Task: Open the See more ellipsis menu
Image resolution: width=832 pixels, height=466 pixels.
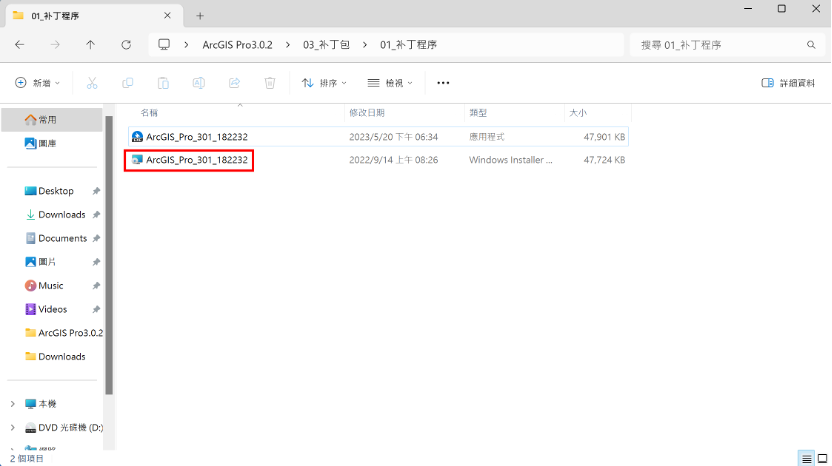Action: coord(443,83)
